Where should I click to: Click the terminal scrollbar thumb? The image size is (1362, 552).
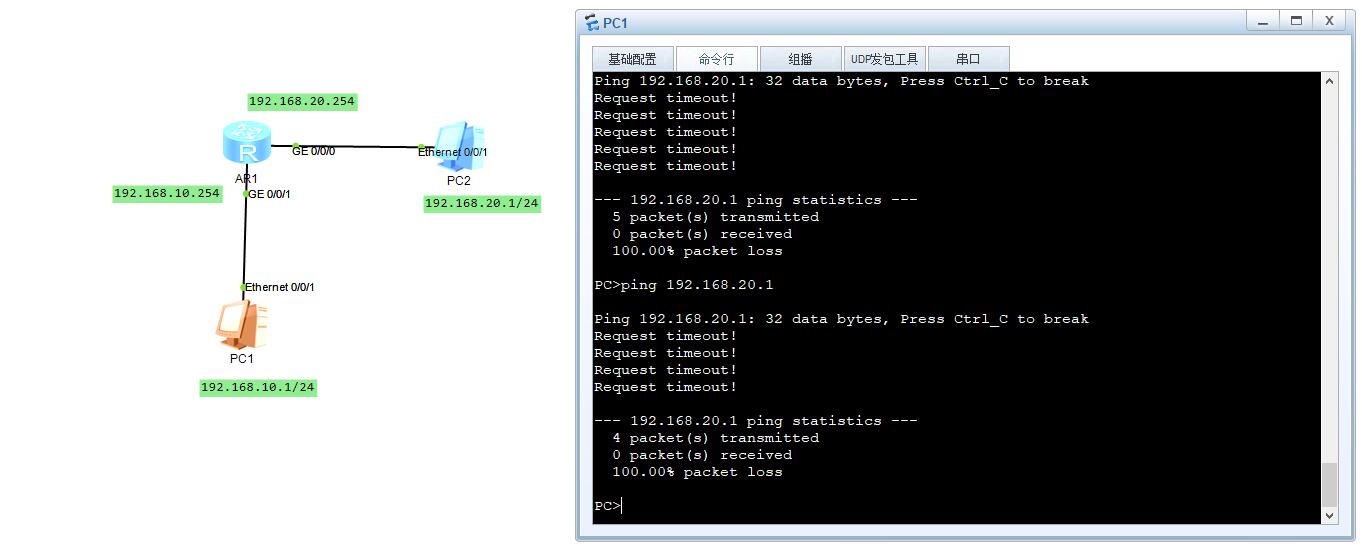click(x=1329, y=485)
